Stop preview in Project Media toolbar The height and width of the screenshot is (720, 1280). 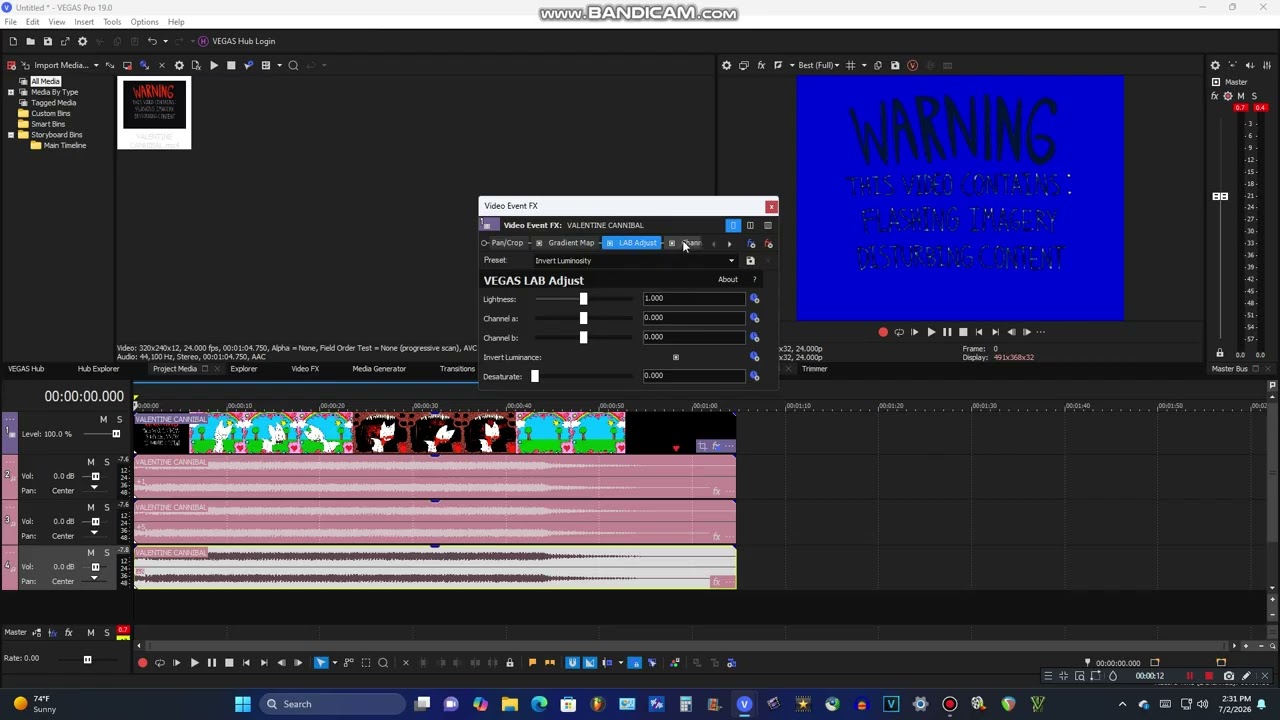pyautogui.click(x=231, y=65)
